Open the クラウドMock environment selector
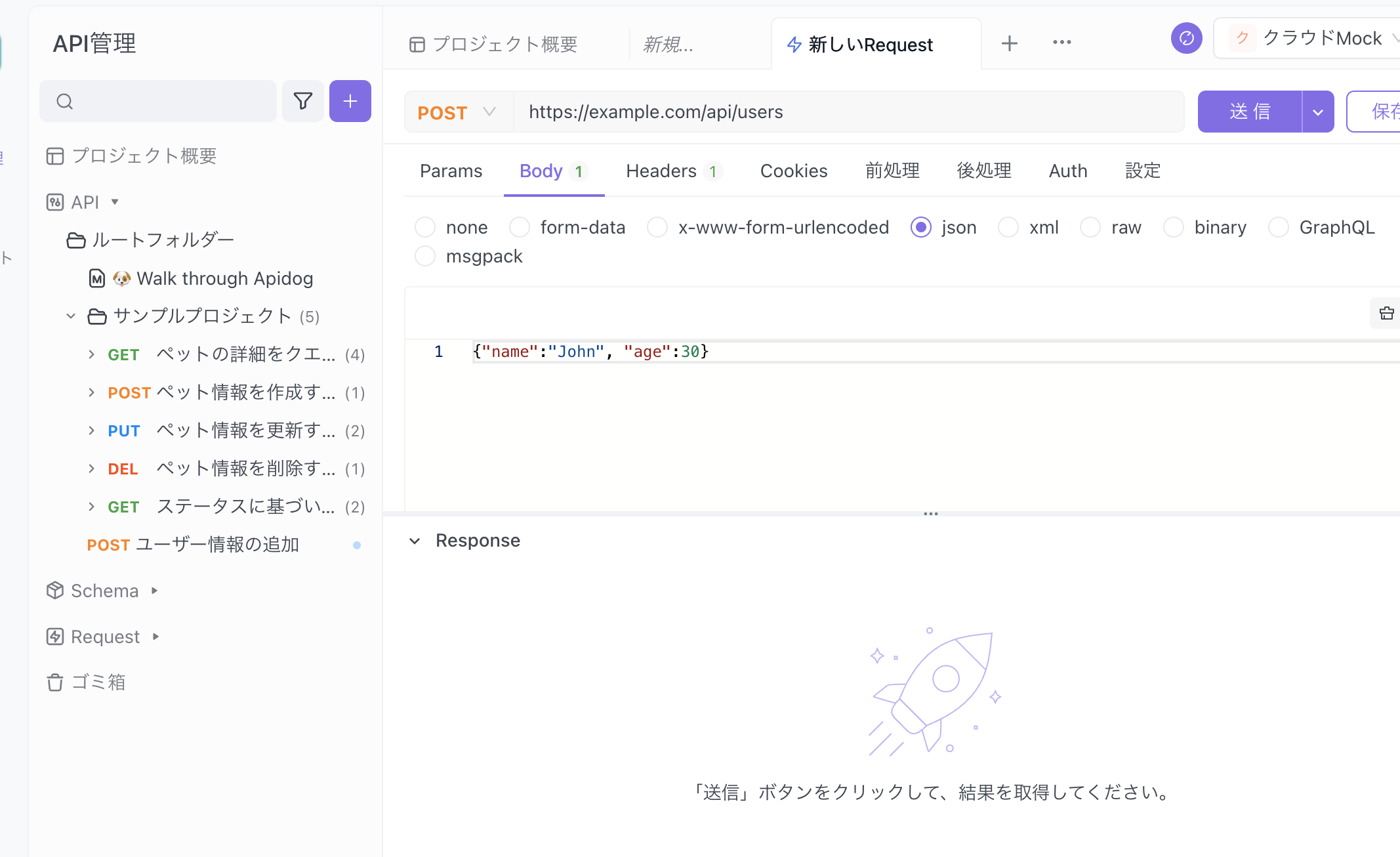1400x857 pixels. point(1321,37)
